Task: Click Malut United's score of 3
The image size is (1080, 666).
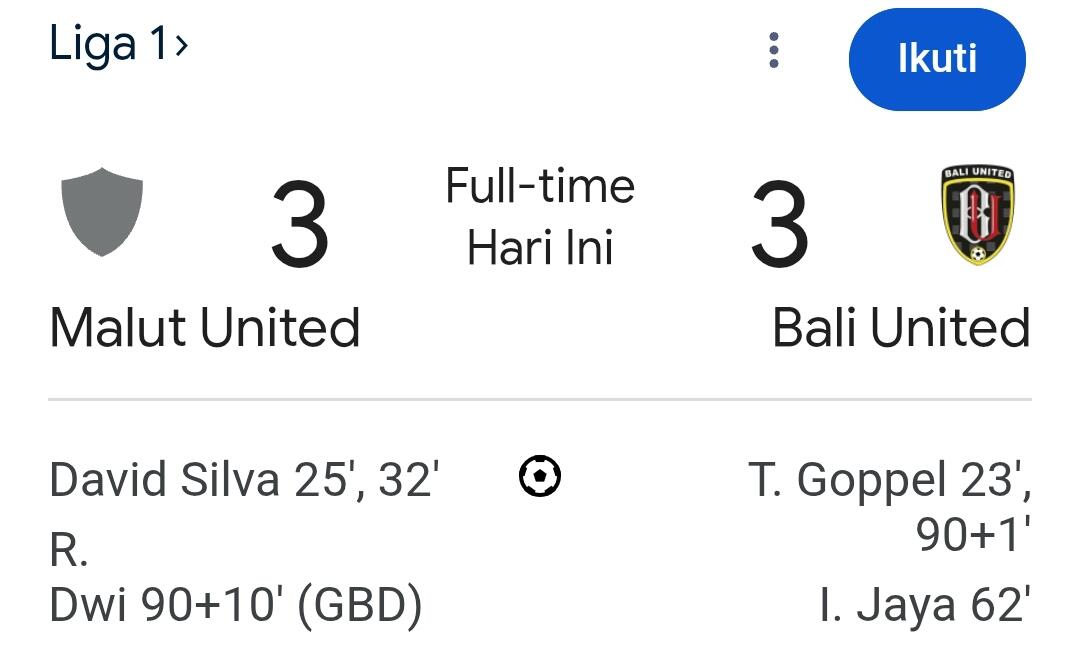Action: pos(299,228)
